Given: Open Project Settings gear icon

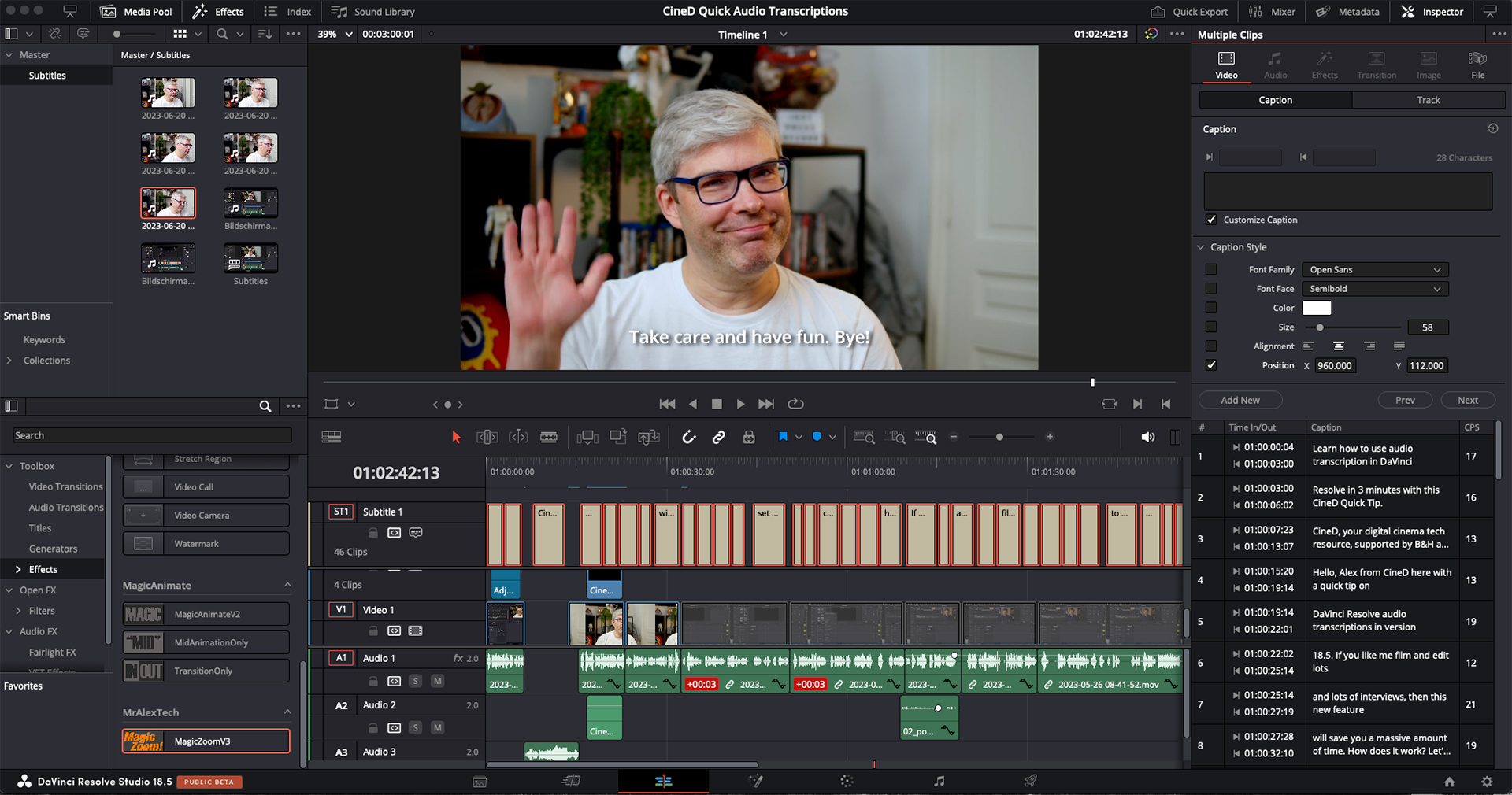Looking at the screenshot, I should tap(1487, 782).
